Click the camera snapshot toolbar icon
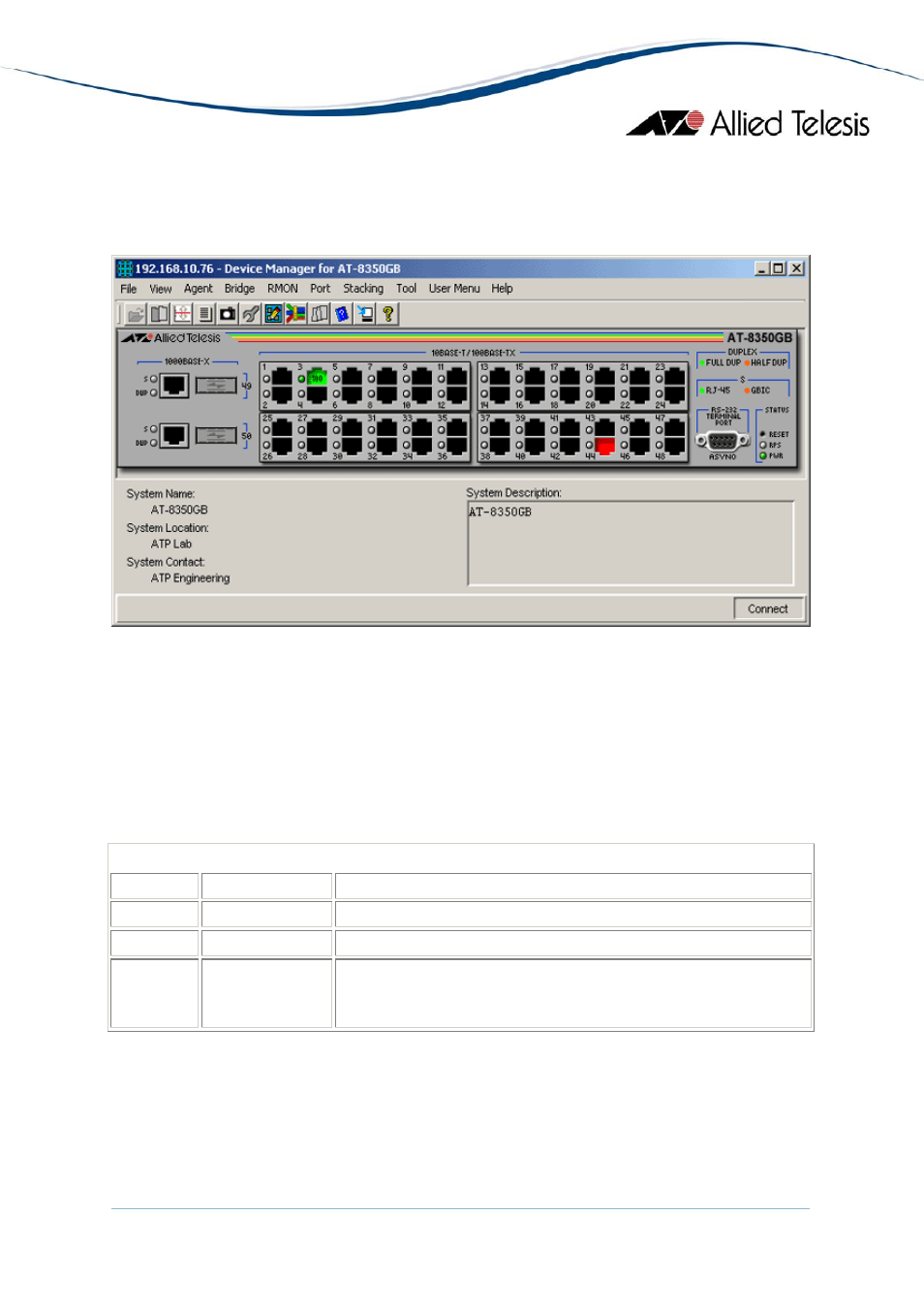The height and width of the screenshot is (1308, 924). pos(228,314)
